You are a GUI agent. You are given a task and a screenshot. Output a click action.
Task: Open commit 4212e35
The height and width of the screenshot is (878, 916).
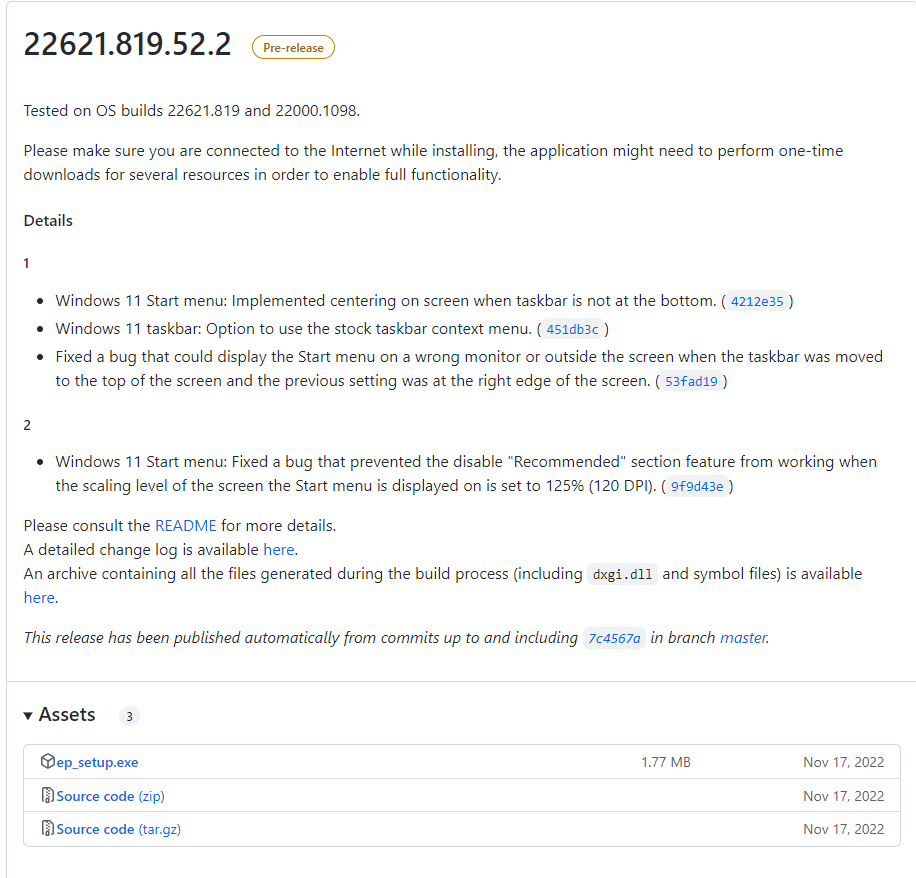(757, 301)
